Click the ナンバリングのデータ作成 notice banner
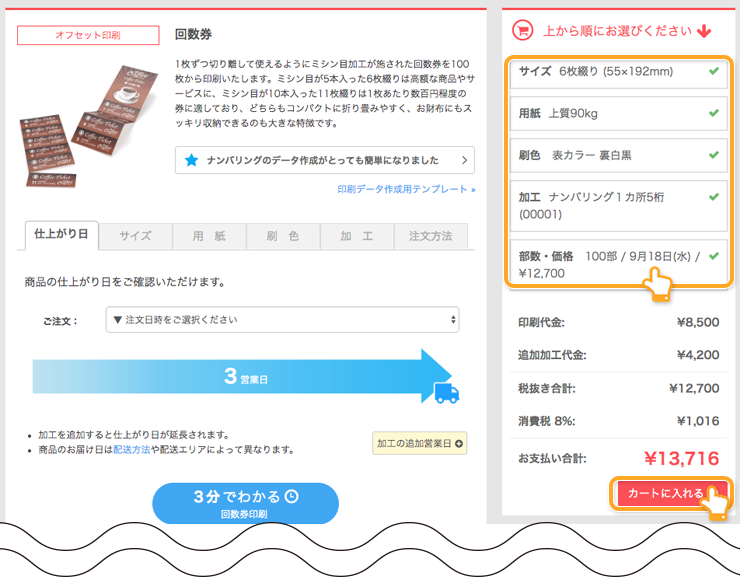The height and width of the screenshot is (580, 740). coord(325,160)
